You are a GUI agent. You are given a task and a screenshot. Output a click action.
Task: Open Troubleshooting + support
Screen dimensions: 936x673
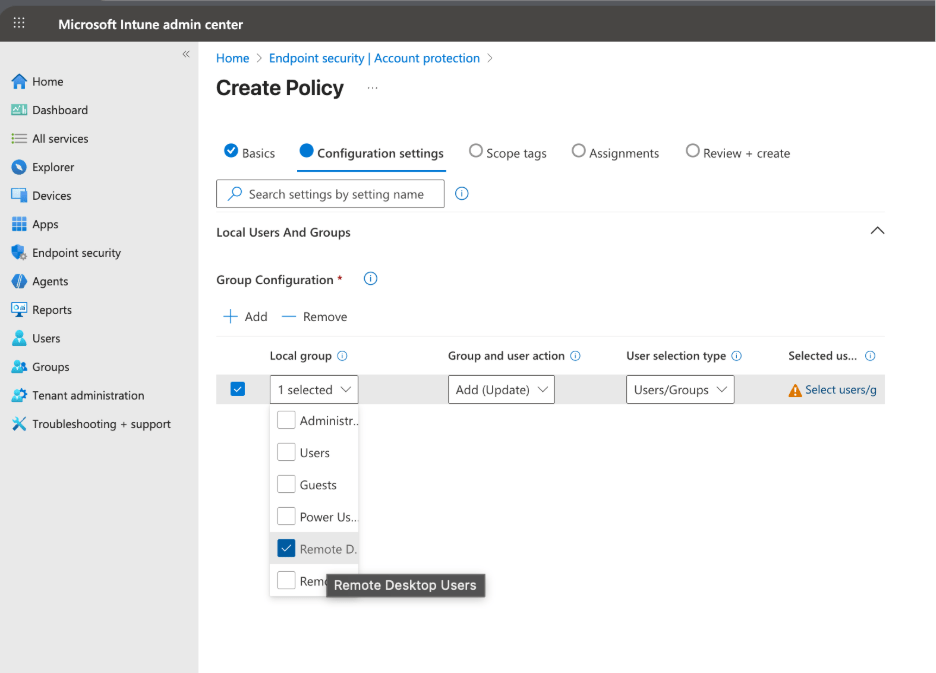[91, 424]
